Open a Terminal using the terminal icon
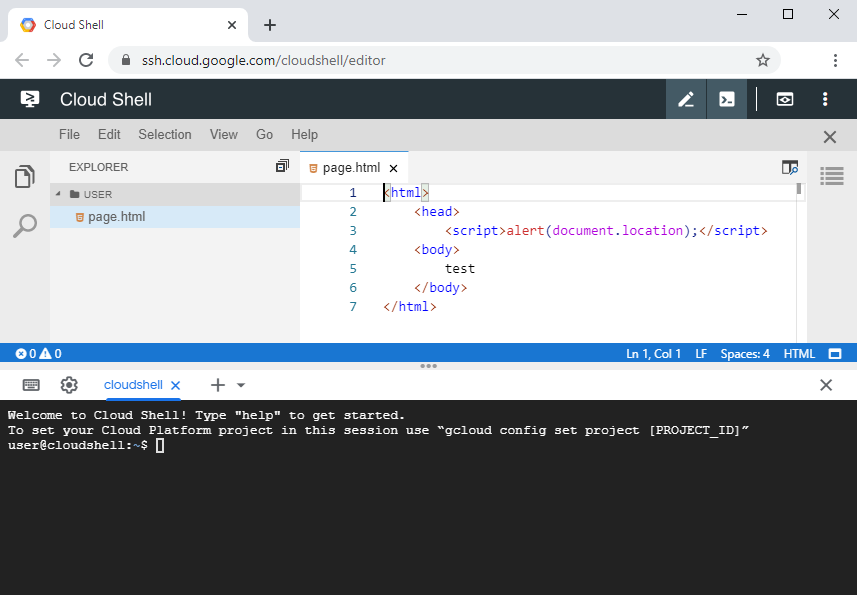 727,99
